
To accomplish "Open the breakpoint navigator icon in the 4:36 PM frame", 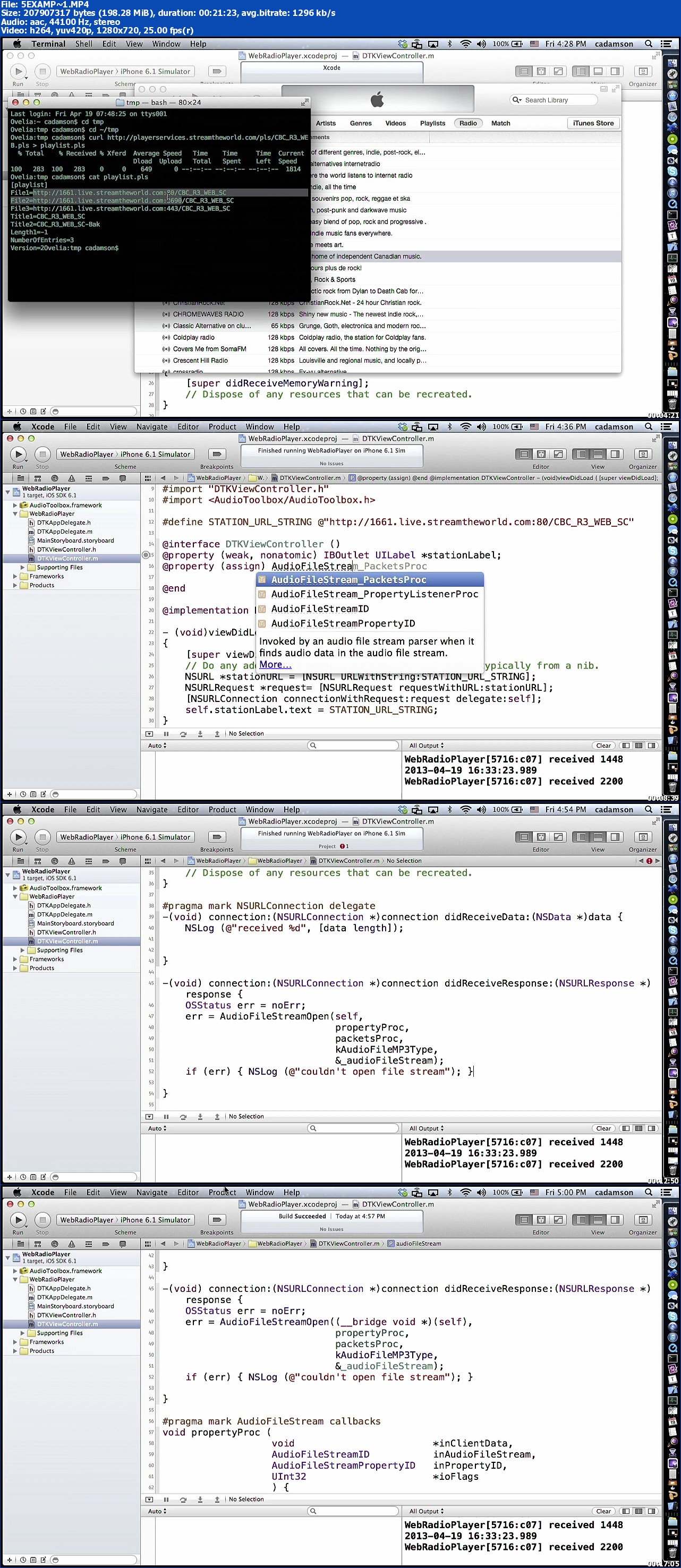I will (105, 478).
